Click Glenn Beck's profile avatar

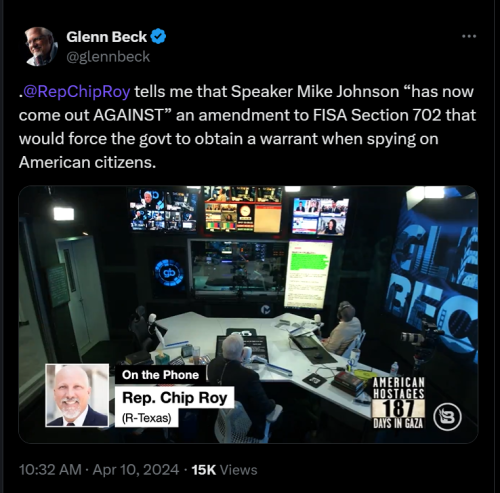click(x=40, y=46)
